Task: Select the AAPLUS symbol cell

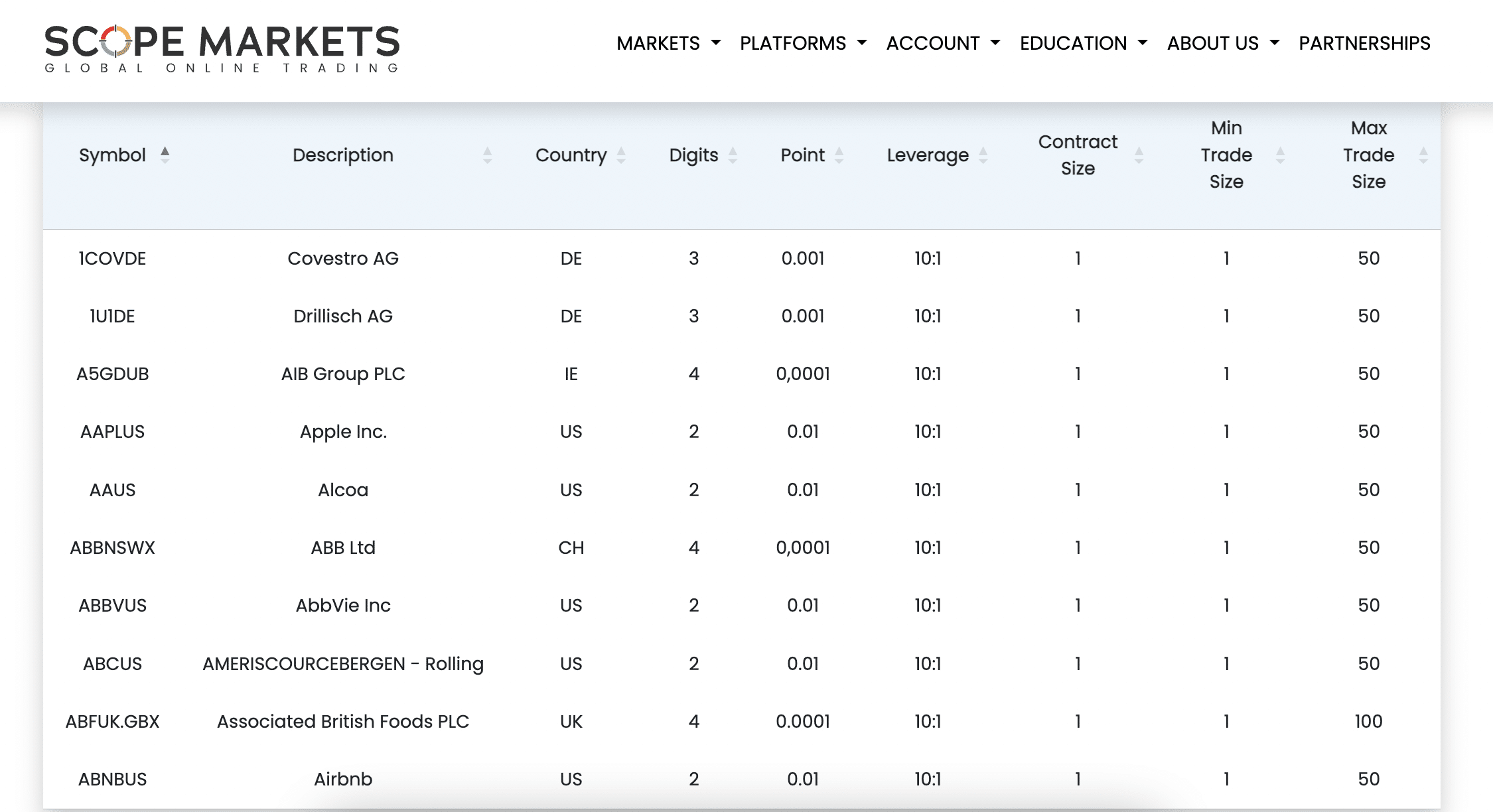Action: pos(112,432)
